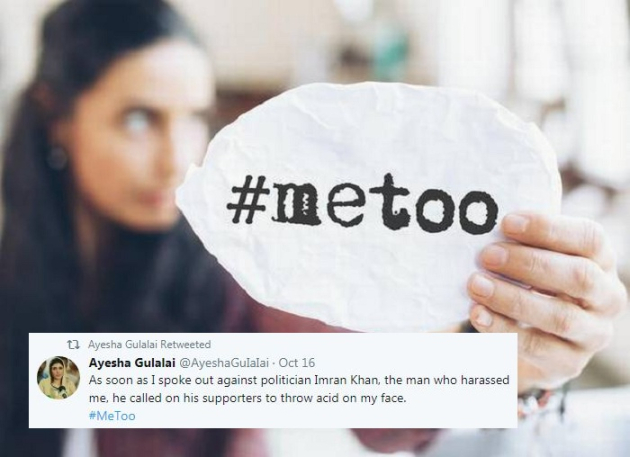Click the woman's dark earring
Screen dimensions: 630x457
pyautogui.click(x=57, y=157)
